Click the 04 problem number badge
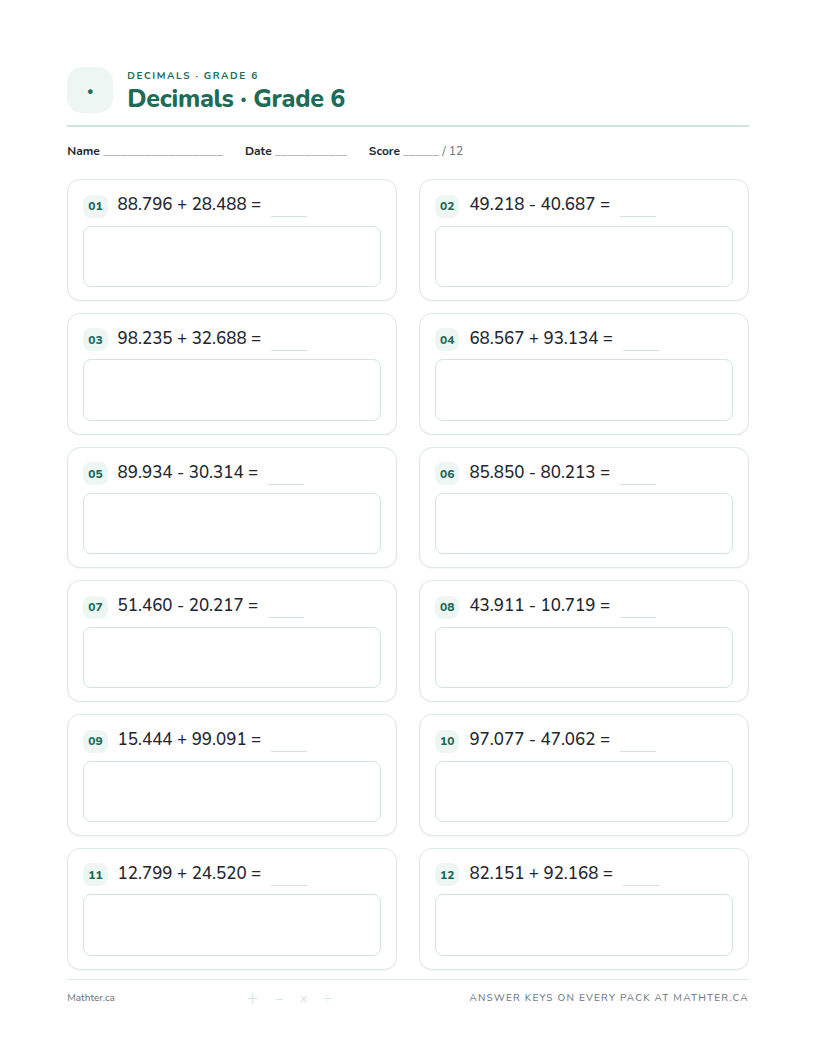This screenshot has height=1056, width=816. (447, 339)
